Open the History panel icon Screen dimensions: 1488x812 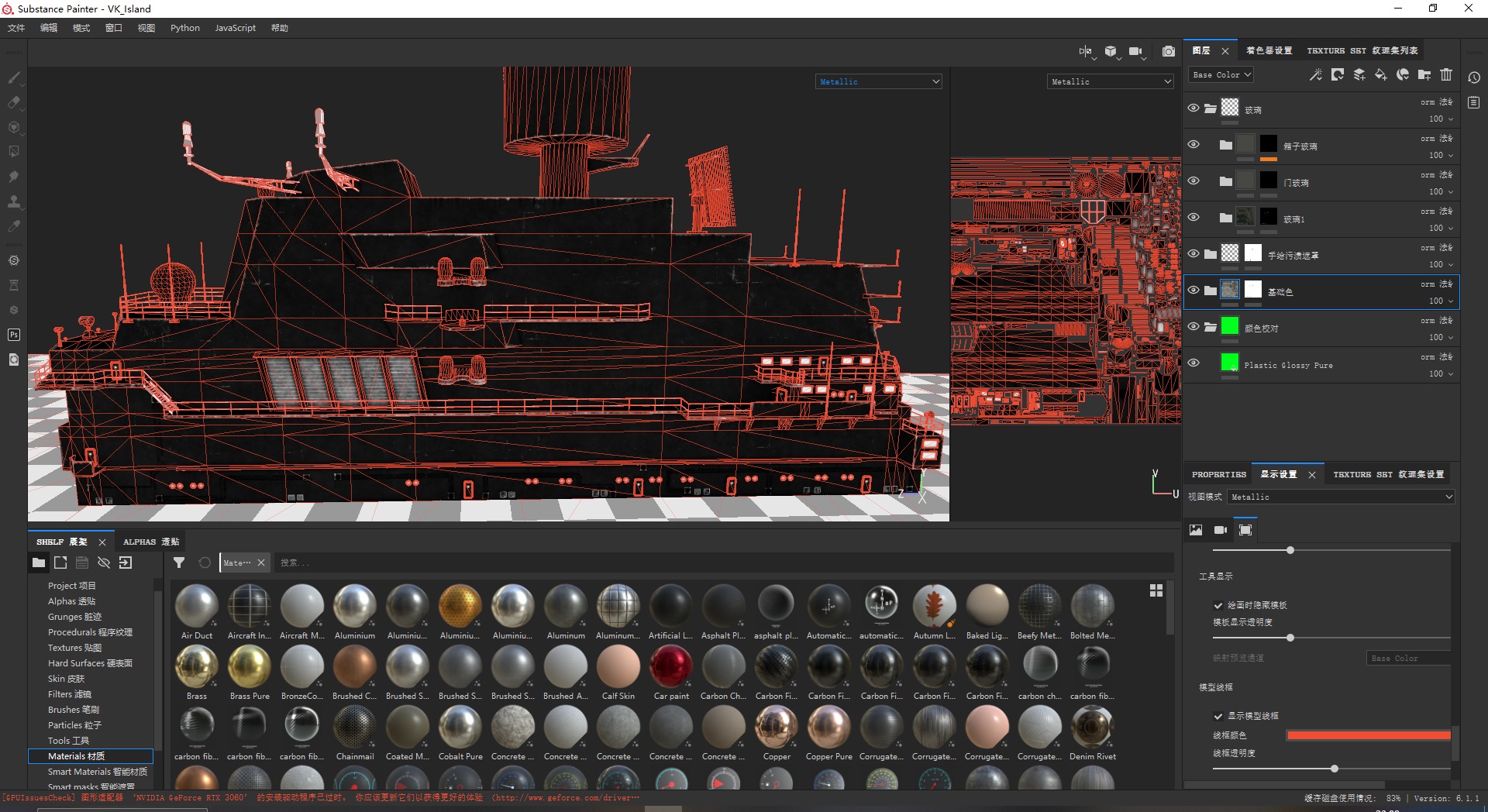[x=1474, y=77]
